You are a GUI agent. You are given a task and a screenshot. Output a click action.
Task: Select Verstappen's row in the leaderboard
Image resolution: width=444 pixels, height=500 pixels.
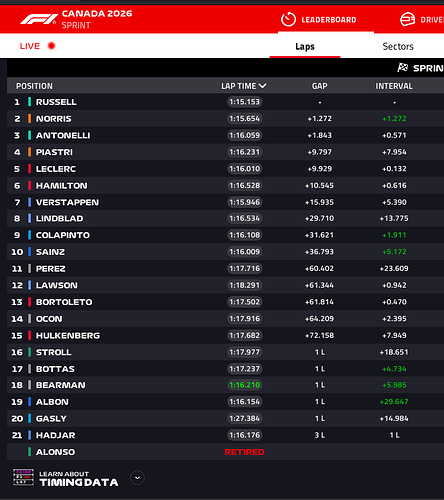225,202
